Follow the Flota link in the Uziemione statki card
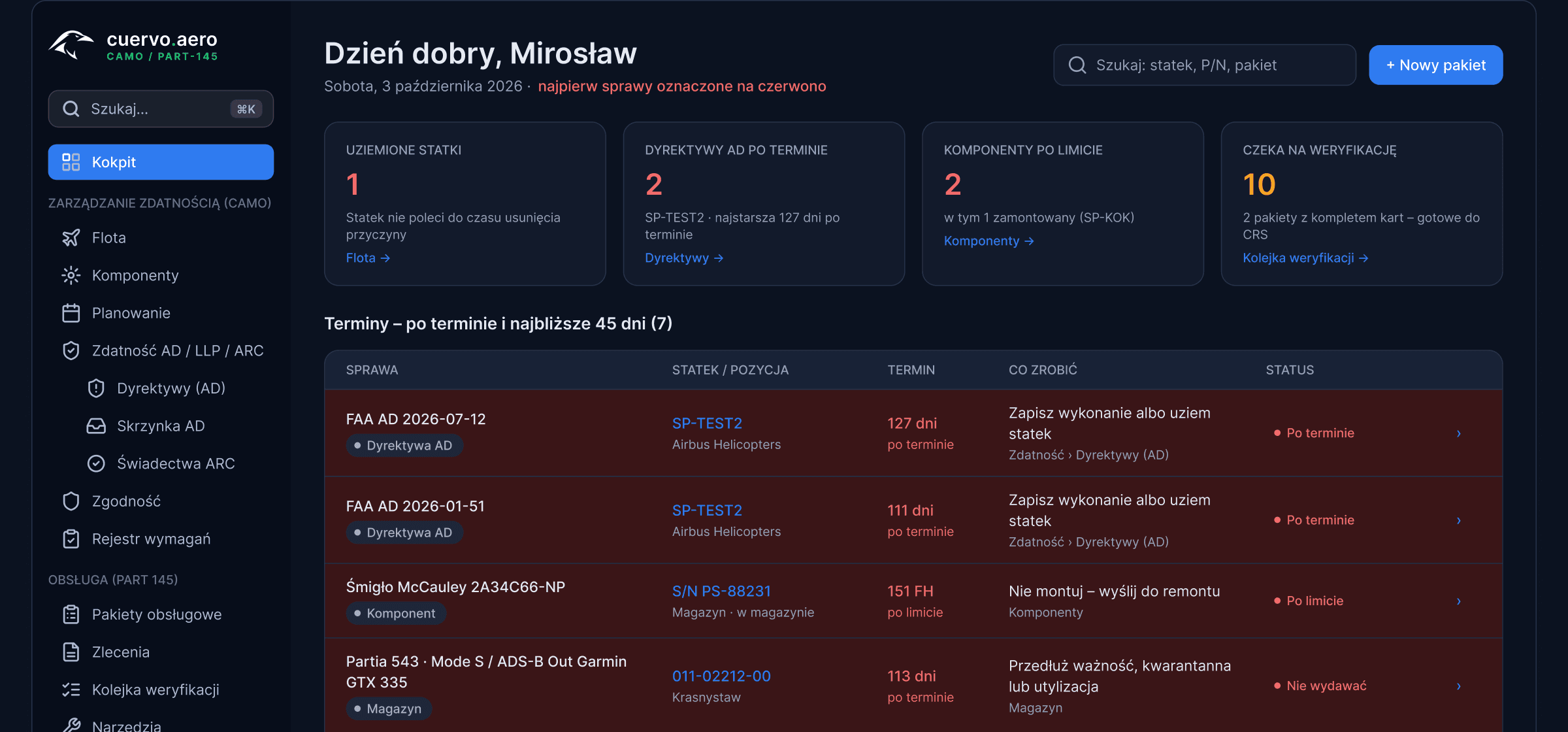The height and width of the screenshot is (732, 1568). tap(368, 258)
